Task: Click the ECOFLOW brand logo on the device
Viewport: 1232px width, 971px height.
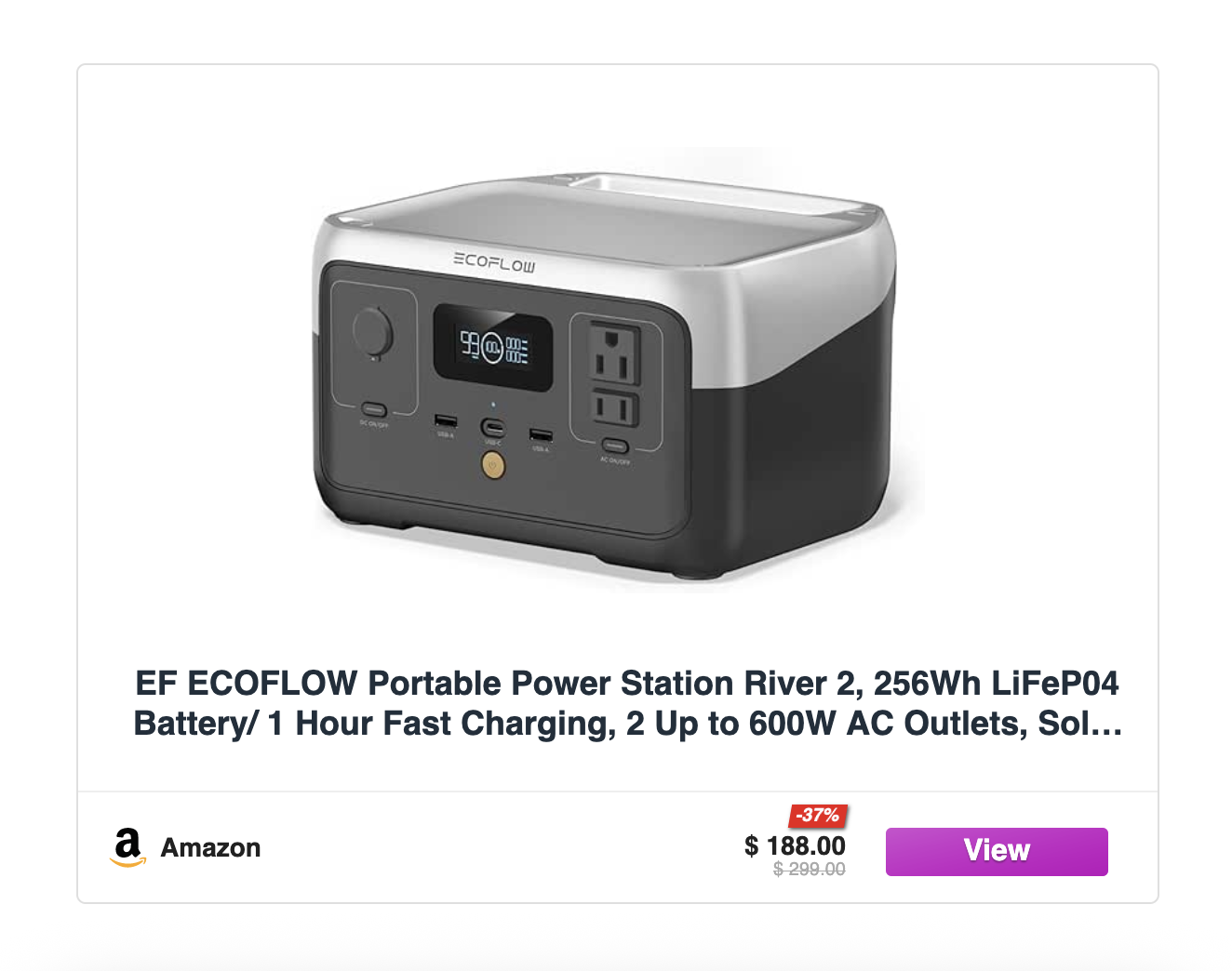Action: point(494,262)
